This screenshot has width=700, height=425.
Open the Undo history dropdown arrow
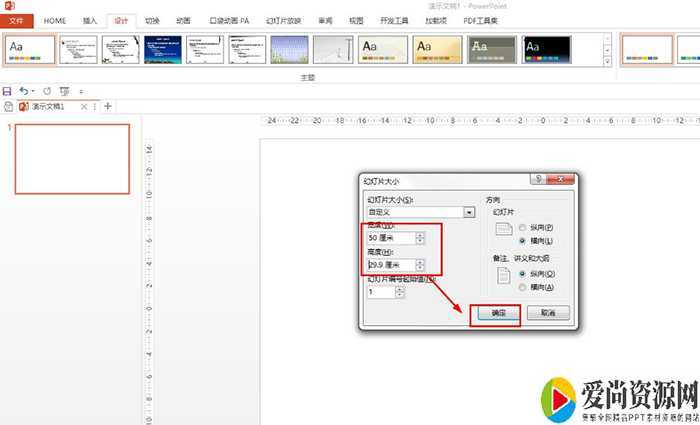point(34,91)
